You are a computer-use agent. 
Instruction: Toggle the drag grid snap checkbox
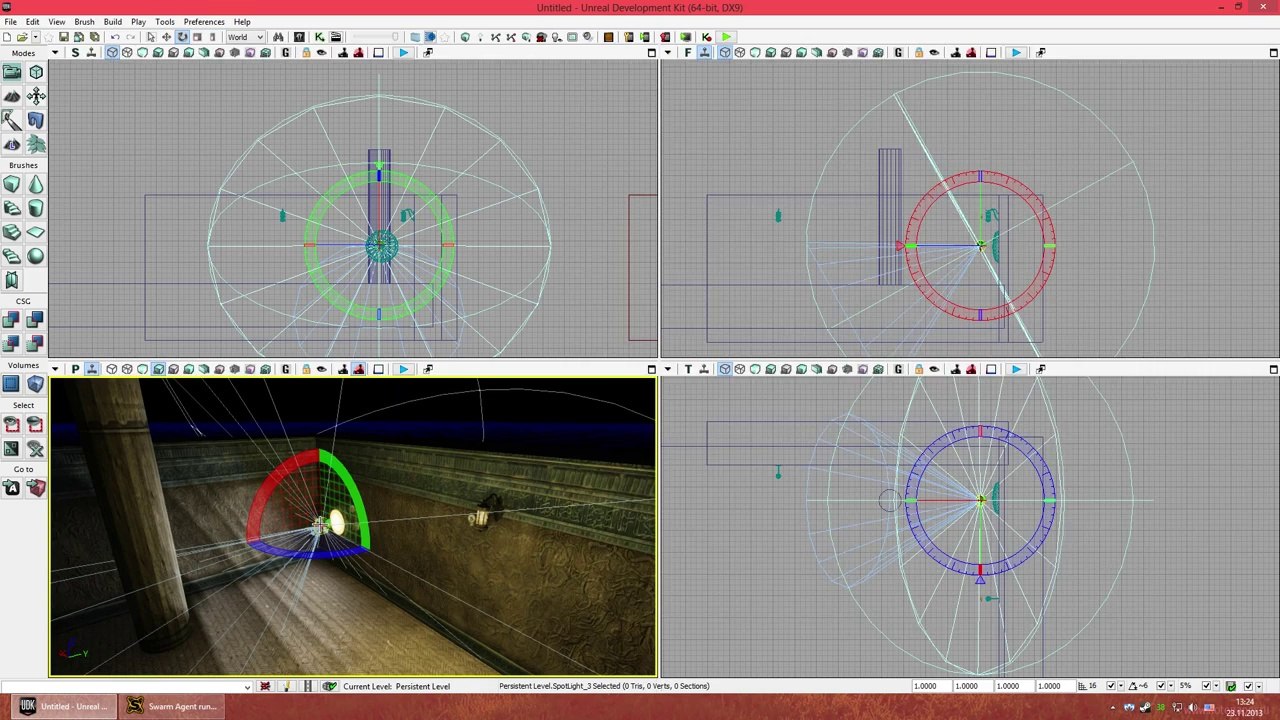[1111, 686]
